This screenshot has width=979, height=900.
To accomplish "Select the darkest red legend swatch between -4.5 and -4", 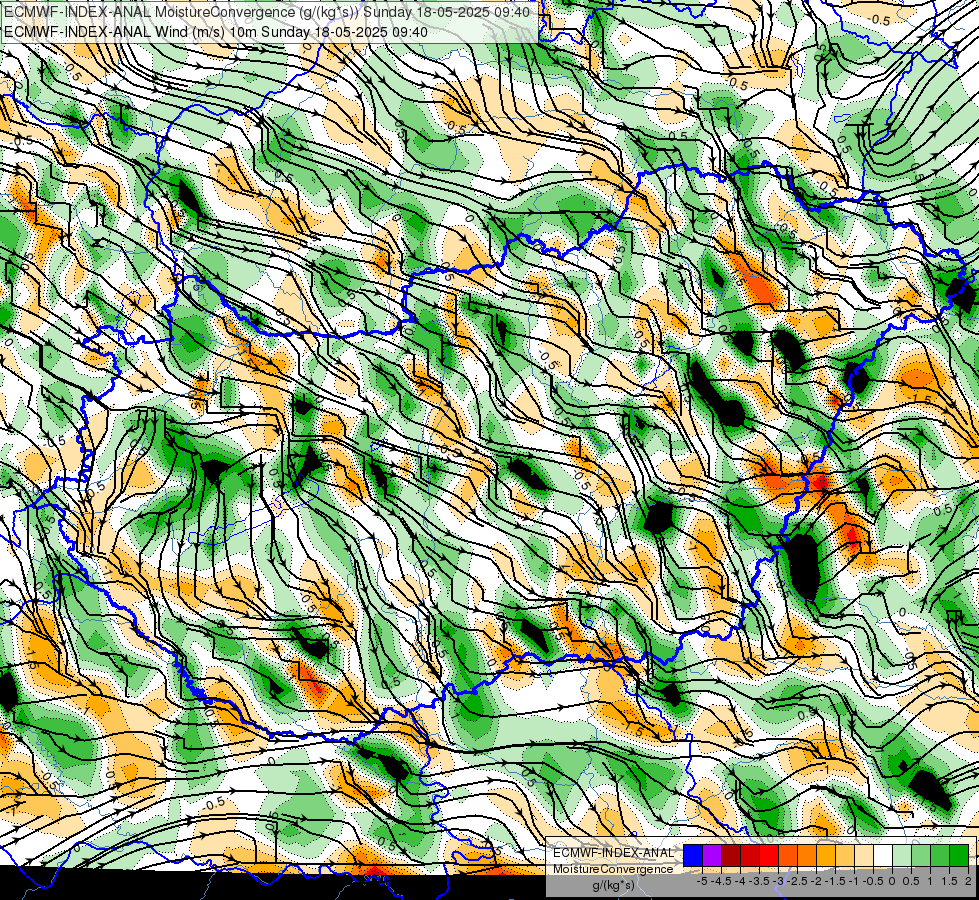I will tap(731, 855).
